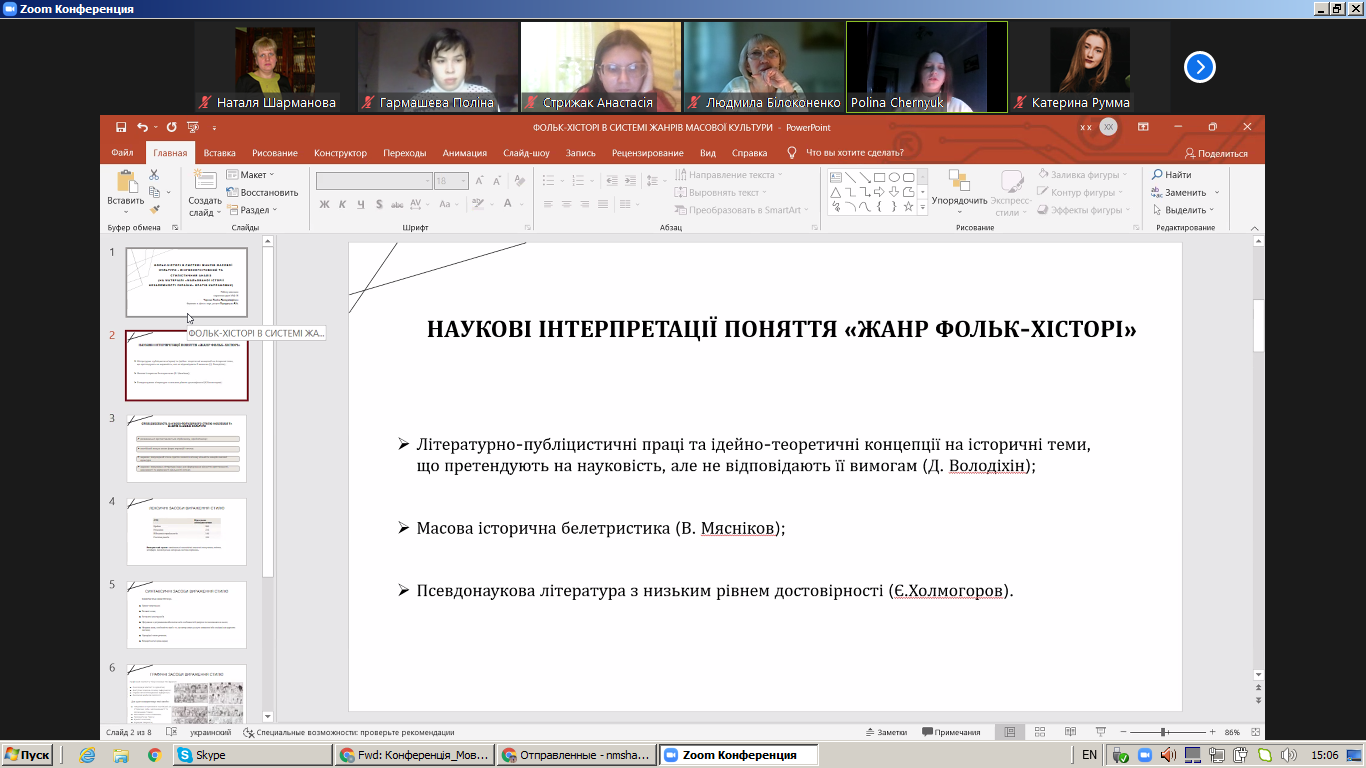
Task: Switch to the Слайд-шоу tab
Action: 526,153
